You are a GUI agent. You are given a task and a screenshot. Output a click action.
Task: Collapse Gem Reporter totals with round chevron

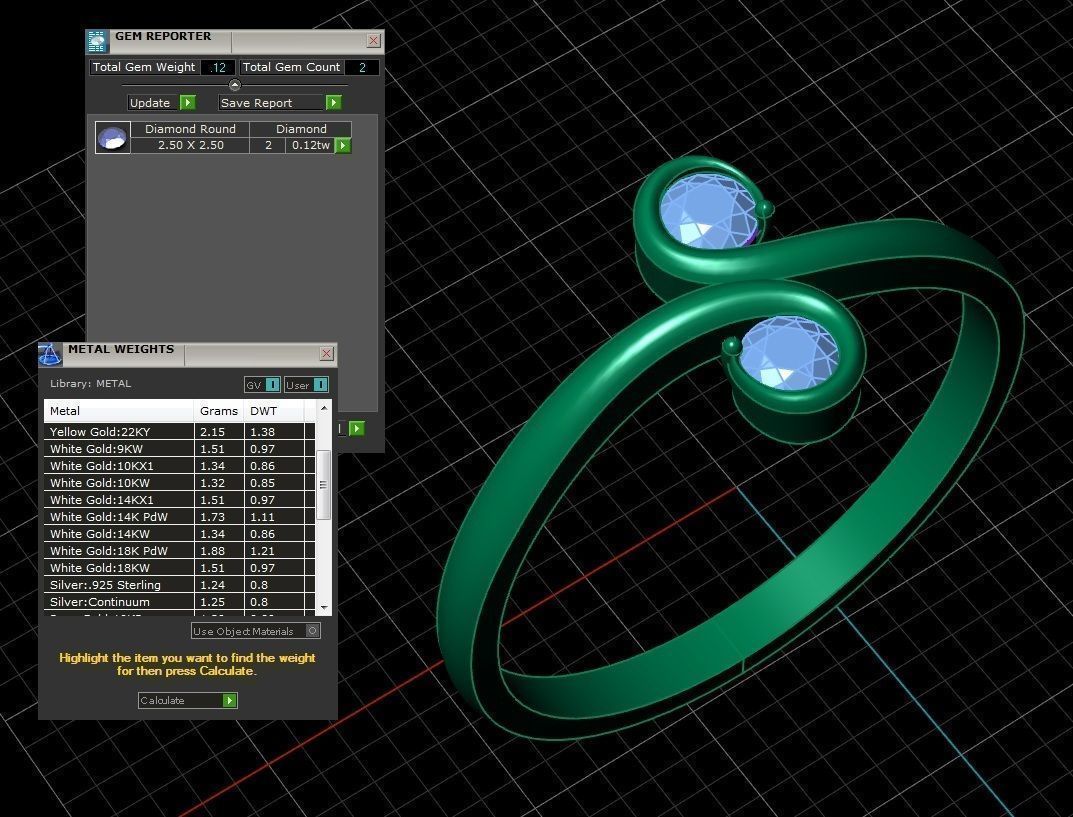click(235, 86)
